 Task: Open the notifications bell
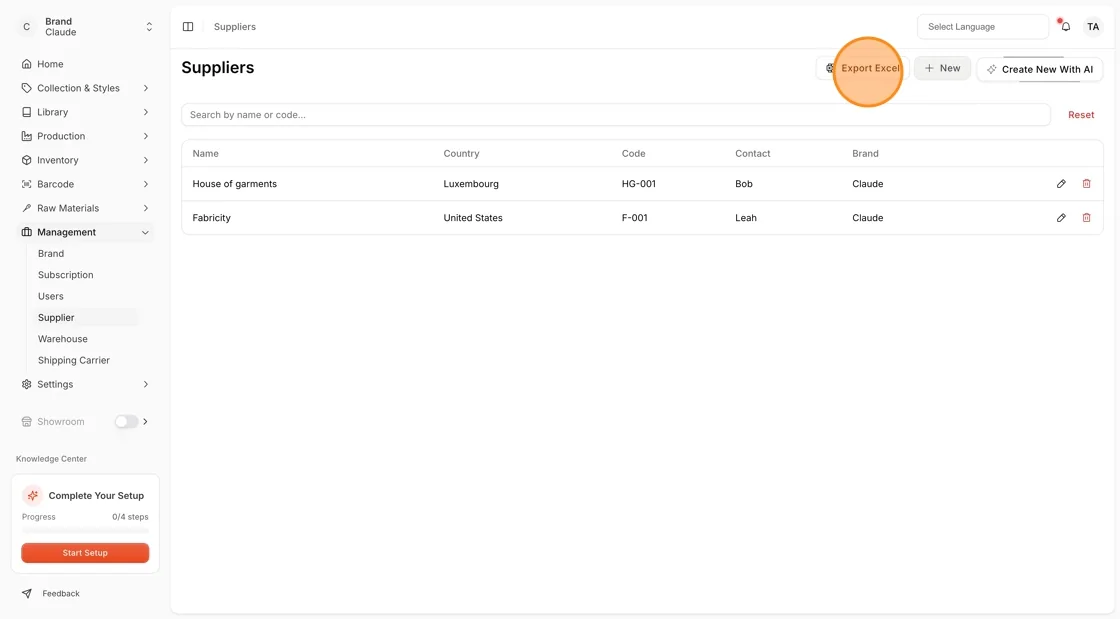1065,26
